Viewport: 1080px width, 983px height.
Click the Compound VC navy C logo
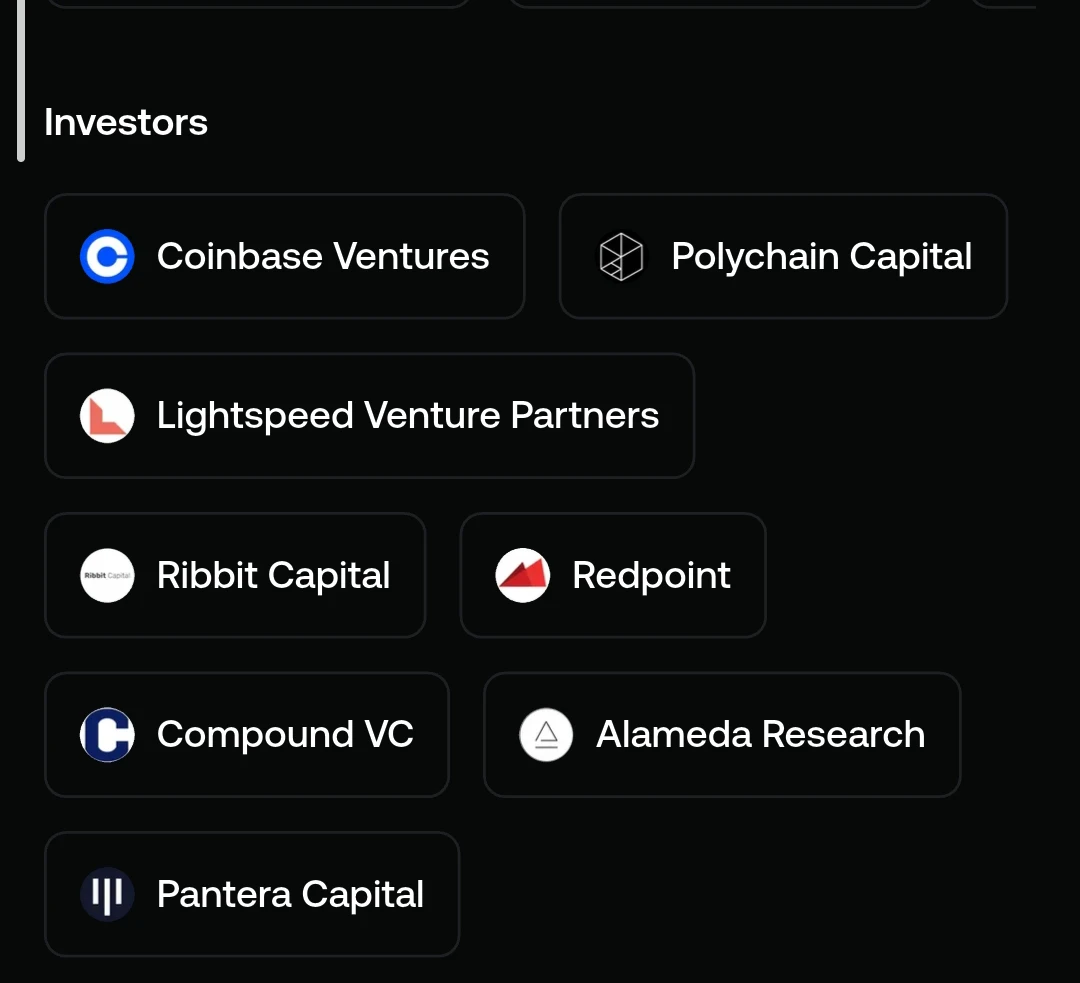point(107,734)
